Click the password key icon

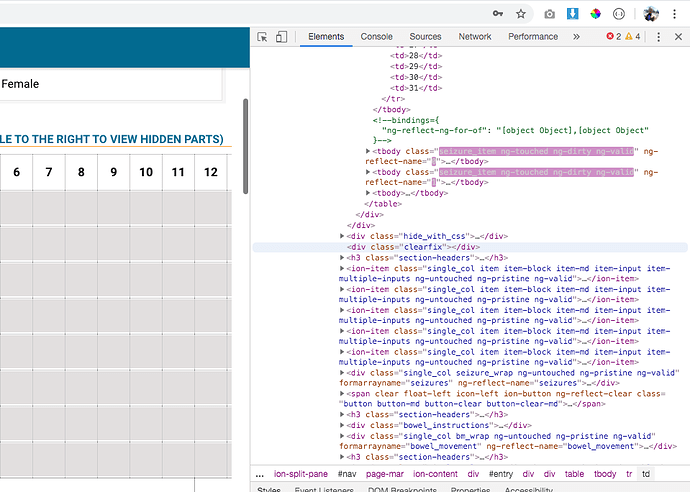pos(497,14)
